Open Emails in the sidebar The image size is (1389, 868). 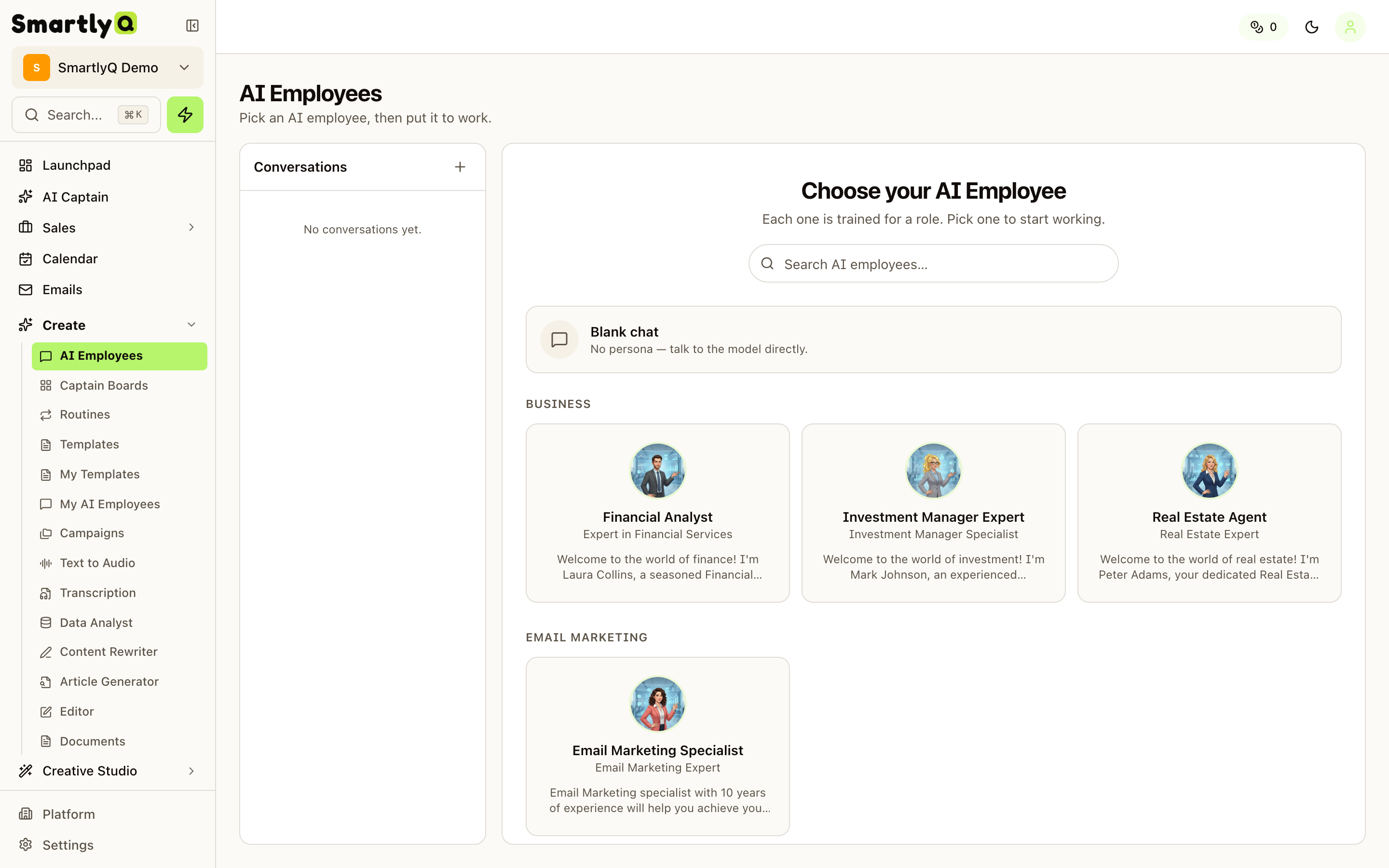click(x=108, y=290)
